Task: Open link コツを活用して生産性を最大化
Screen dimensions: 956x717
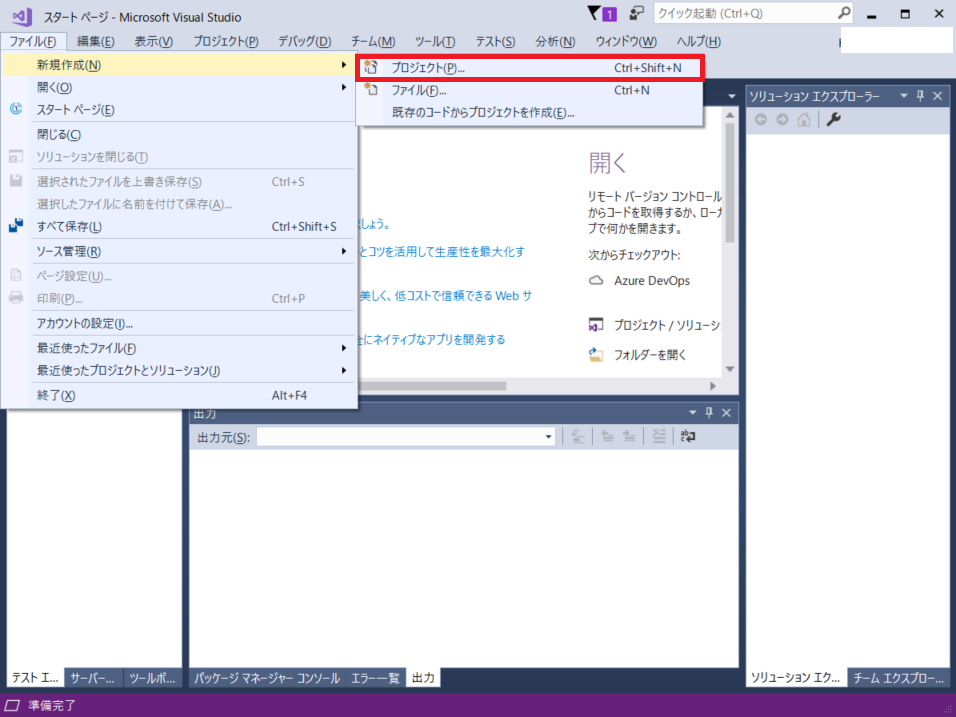Action: [x=442, y=252]
